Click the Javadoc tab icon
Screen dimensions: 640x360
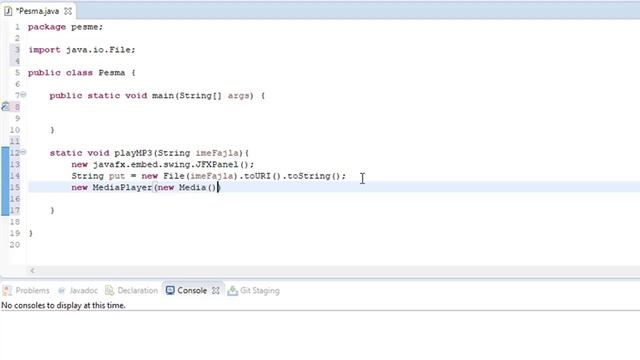(62, 291)
